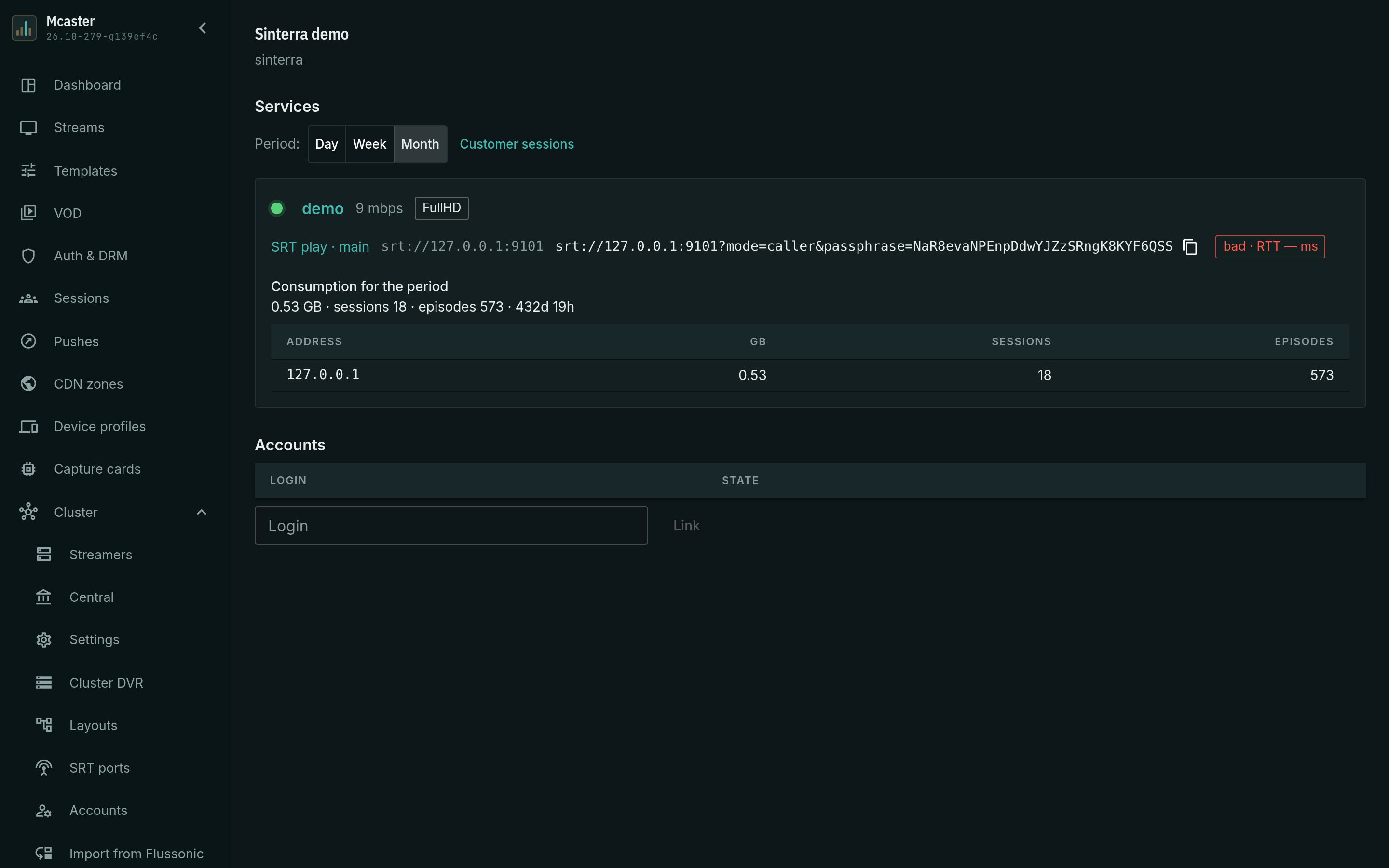Image resolution: width=1389 pixels, height=868 pixels.
Task: Select the 127.0.0.1 address cell
Action: click(x=323, y=375)
